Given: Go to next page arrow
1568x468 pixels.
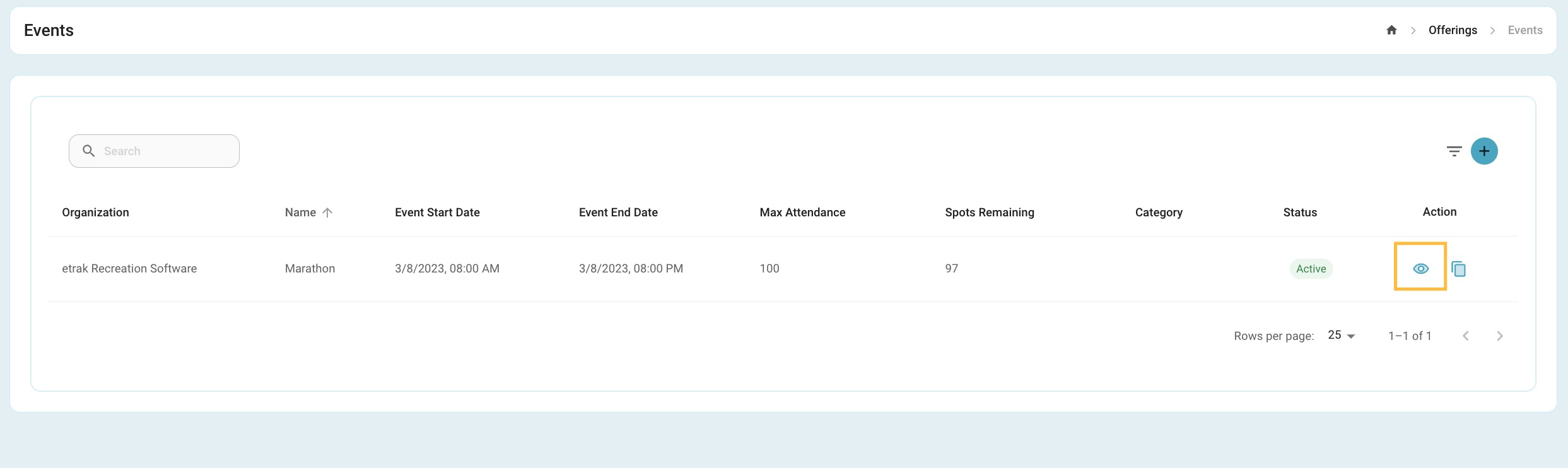Looking at the screenshot, I should point(1500,336).
